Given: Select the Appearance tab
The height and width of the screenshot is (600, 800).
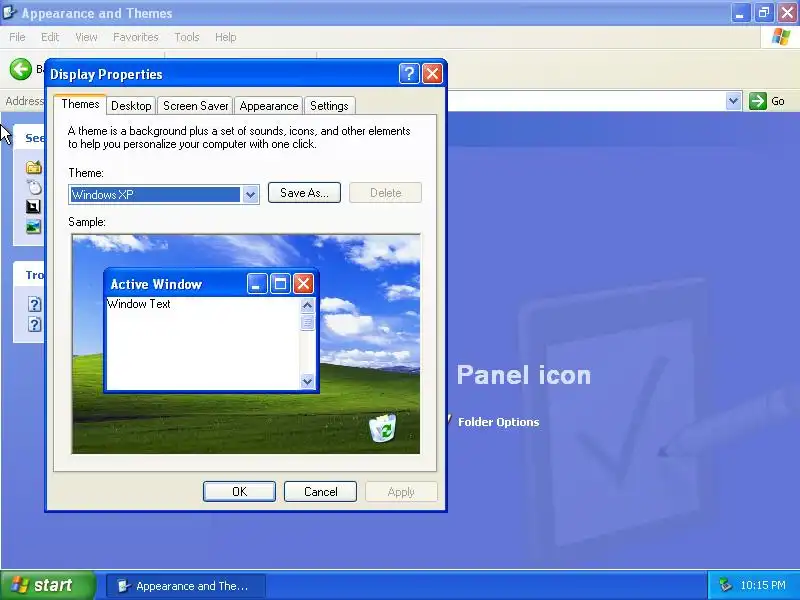Looking at the screenshot, I should click(x=269, y=106).
